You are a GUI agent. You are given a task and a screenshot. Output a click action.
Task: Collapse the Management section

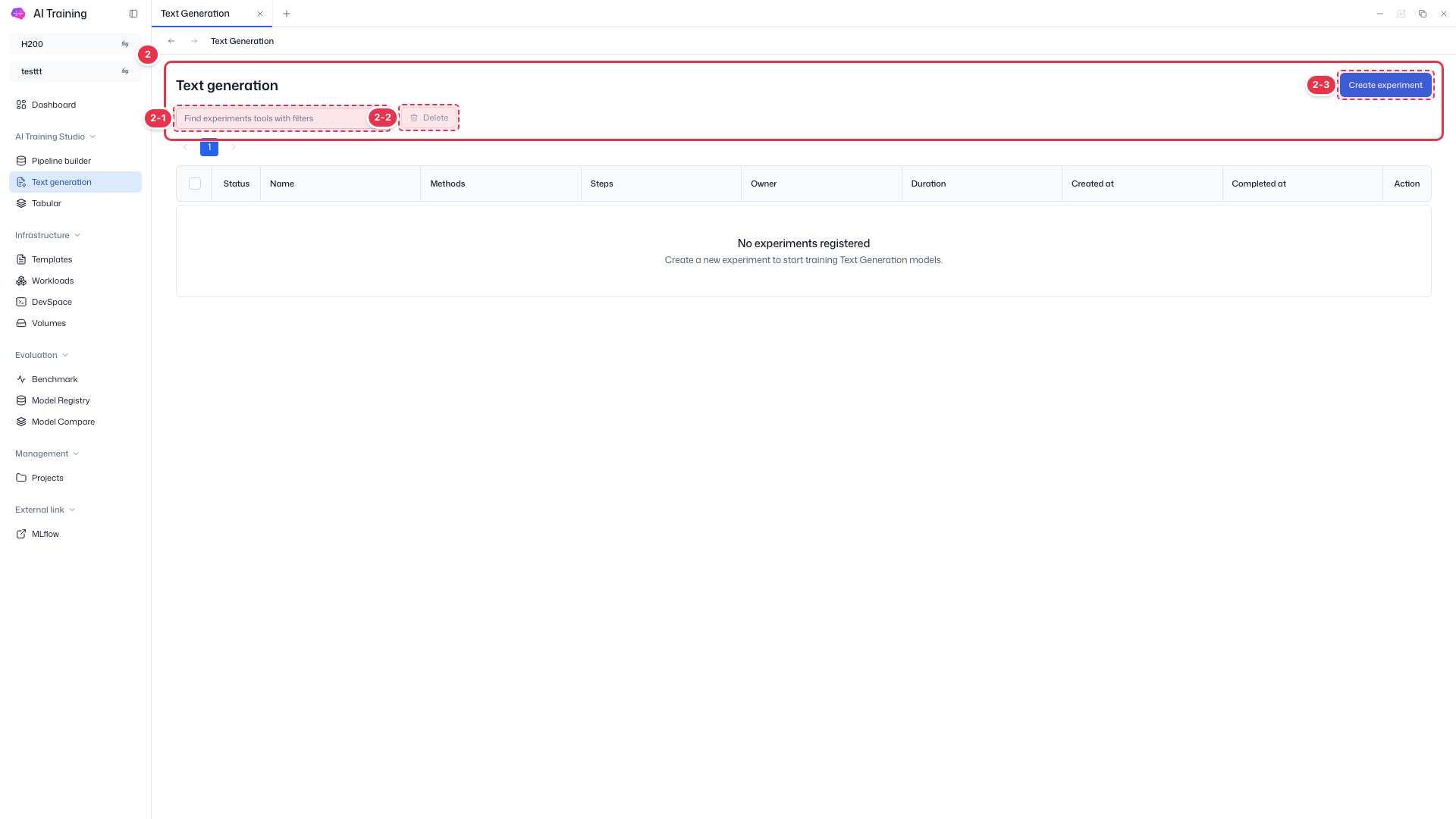tap(47, 453)
